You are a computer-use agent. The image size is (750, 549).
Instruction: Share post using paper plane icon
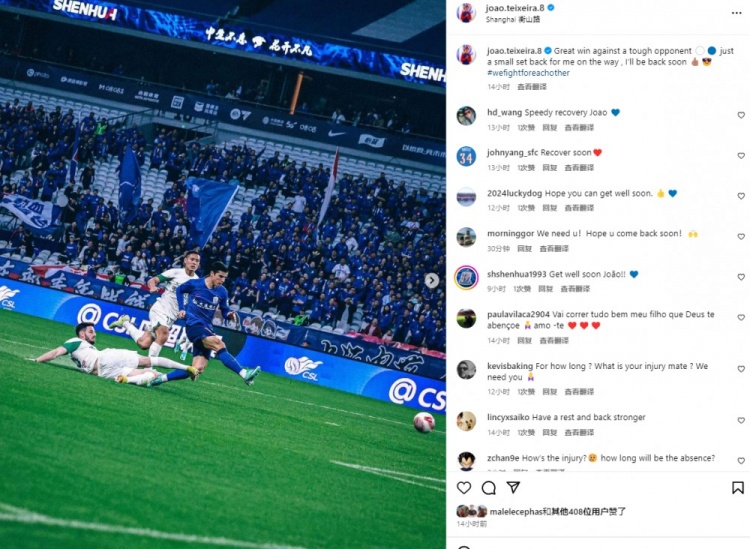[513, 487]
